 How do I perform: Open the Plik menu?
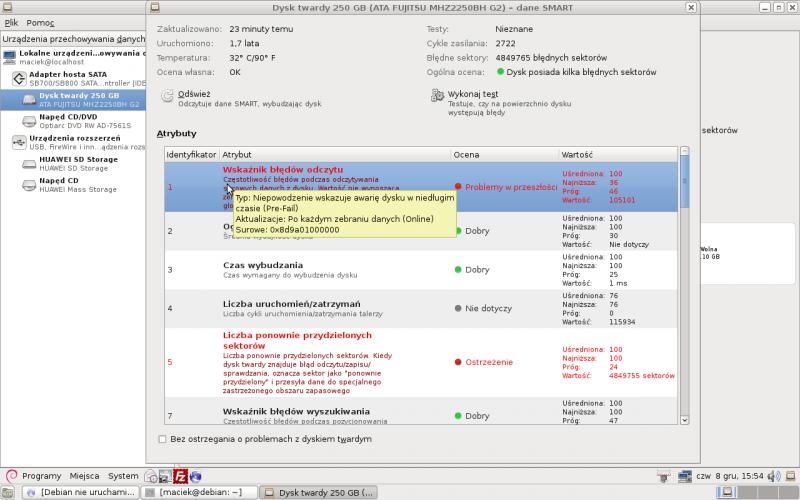pos(12,22)
